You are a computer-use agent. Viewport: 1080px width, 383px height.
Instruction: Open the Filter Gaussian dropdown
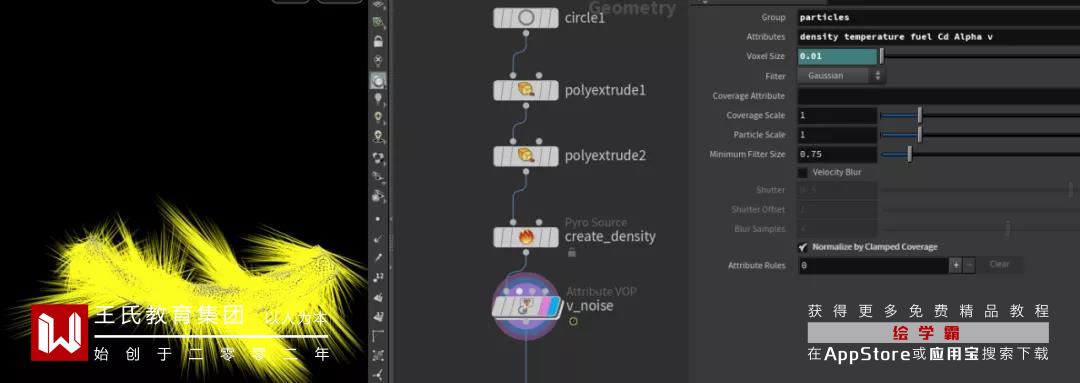click(x=841, y=76)
